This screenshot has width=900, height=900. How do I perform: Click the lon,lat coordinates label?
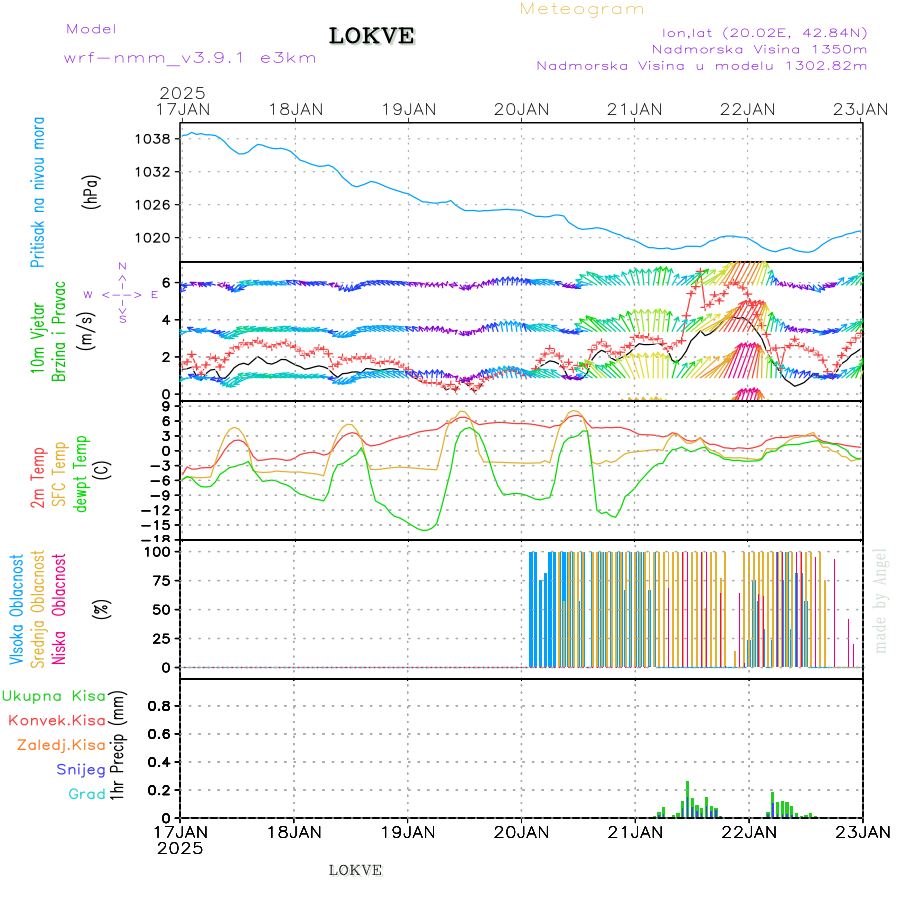click(758, 32)
